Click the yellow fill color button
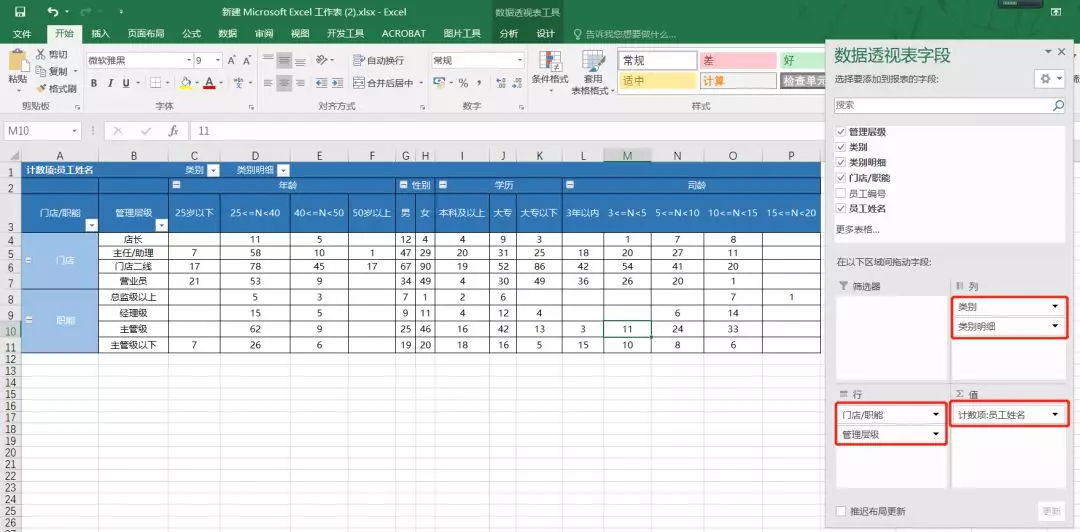The image size is (1080, 532). coord(185,83)
